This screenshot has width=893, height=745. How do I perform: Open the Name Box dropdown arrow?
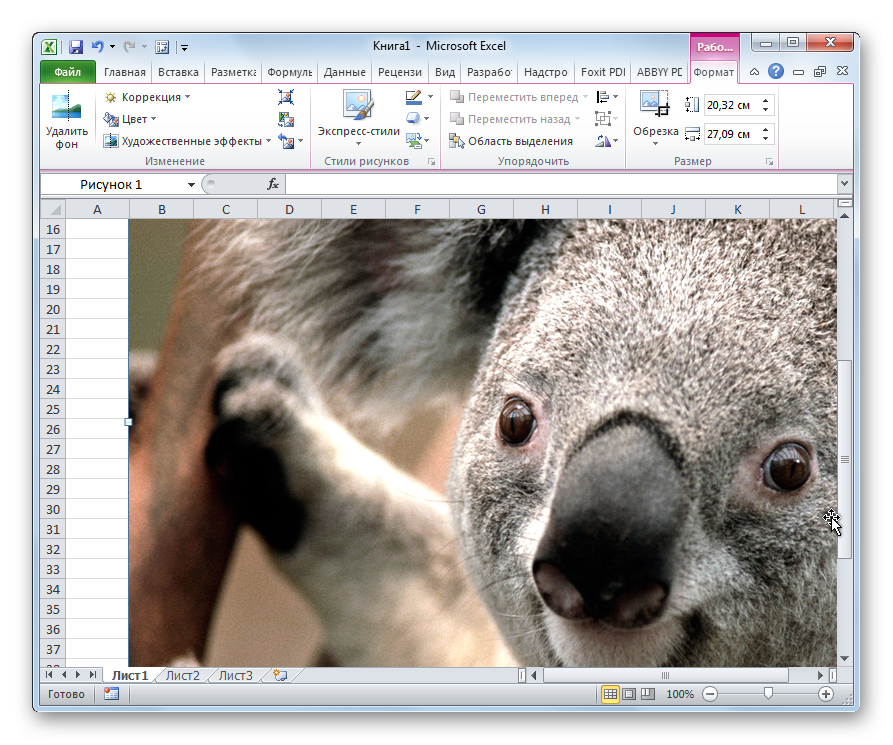pyautogui.click(x=191, y=185)
